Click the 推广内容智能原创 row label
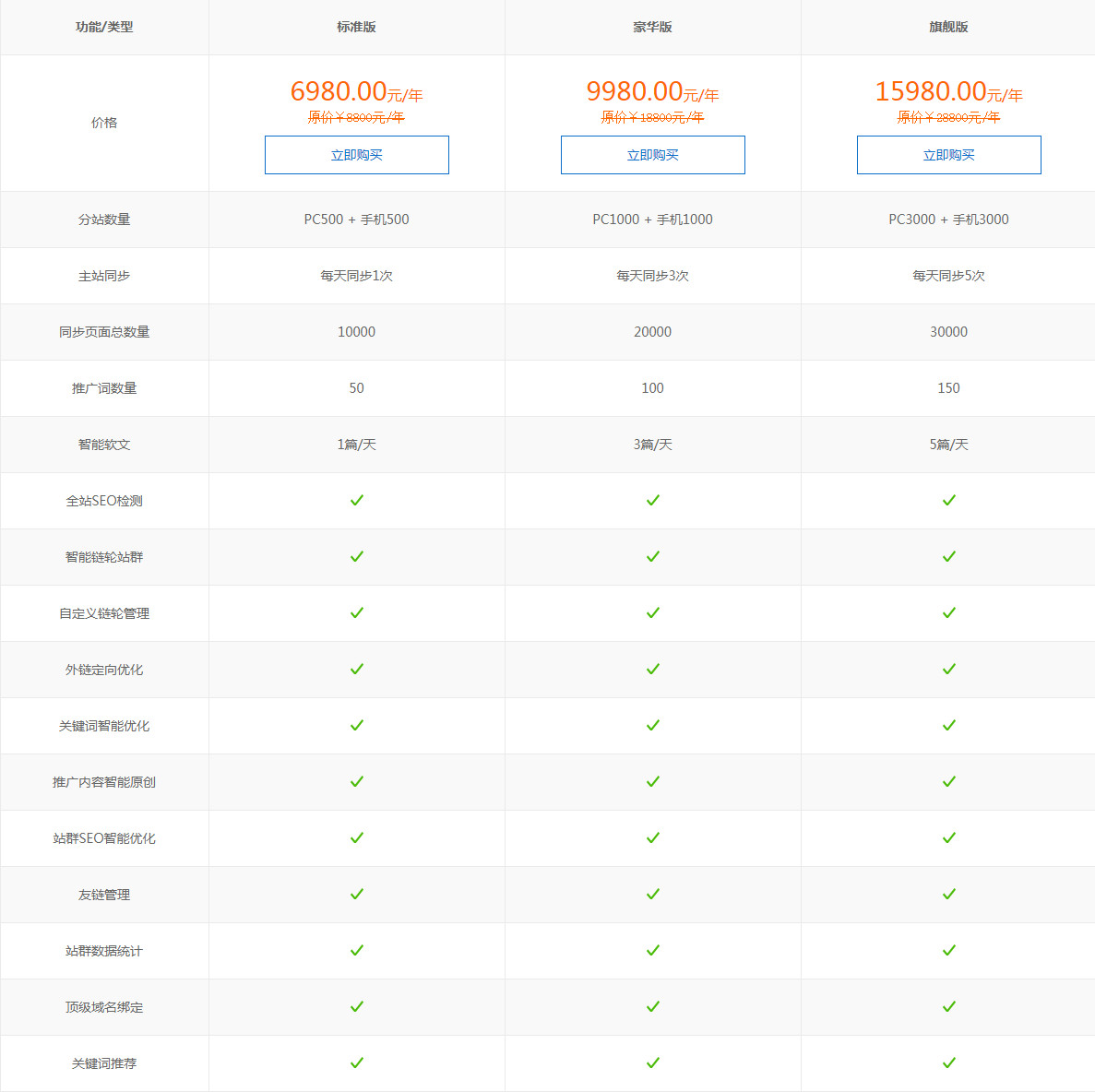 (104, 782)
